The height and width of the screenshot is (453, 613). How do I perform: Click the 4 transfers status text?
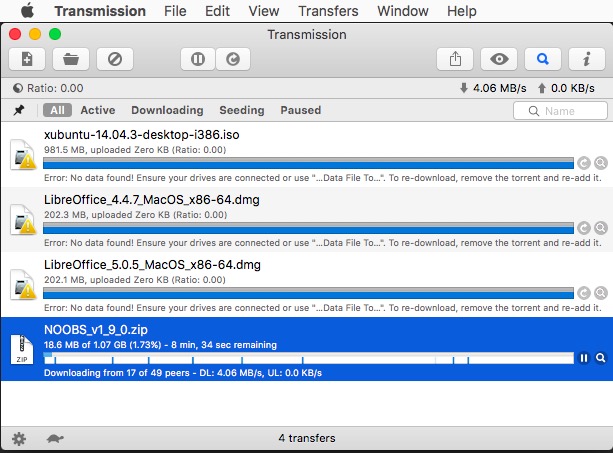pyautogui.click(x=307, y=438)
